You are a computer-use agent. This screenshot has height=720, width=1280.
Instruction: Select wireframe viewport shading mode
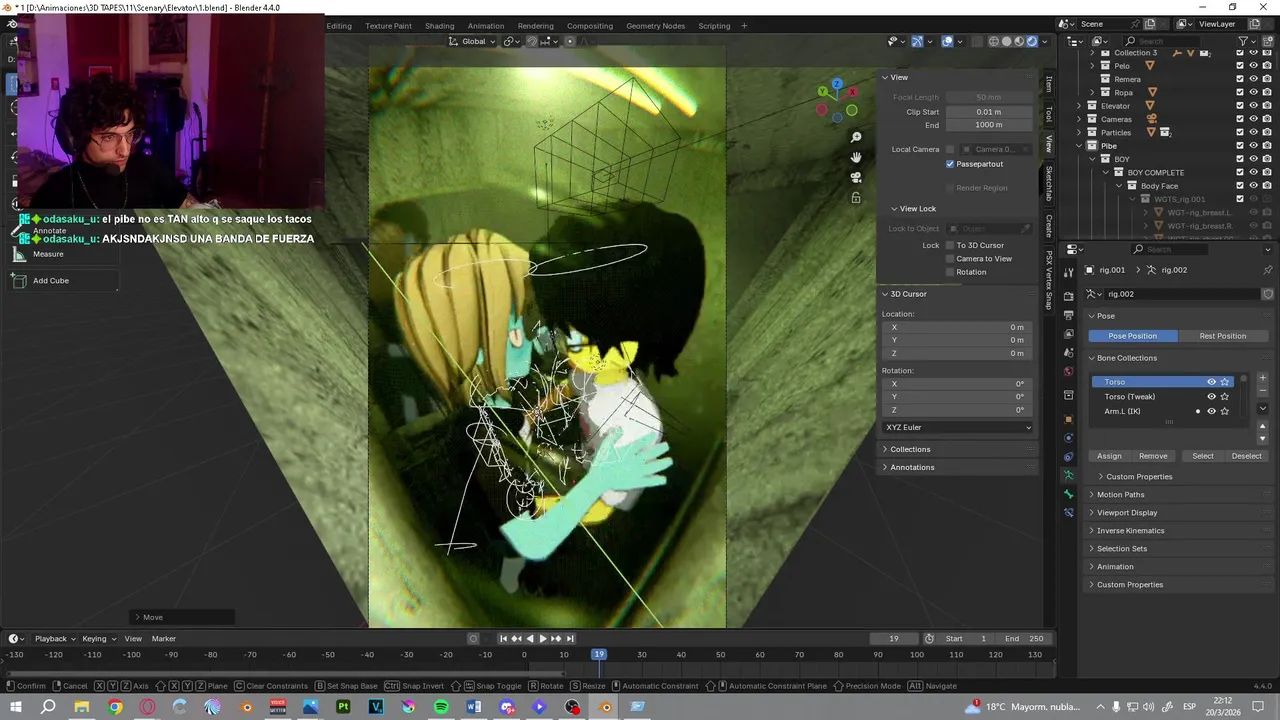[x=993, y=41]
